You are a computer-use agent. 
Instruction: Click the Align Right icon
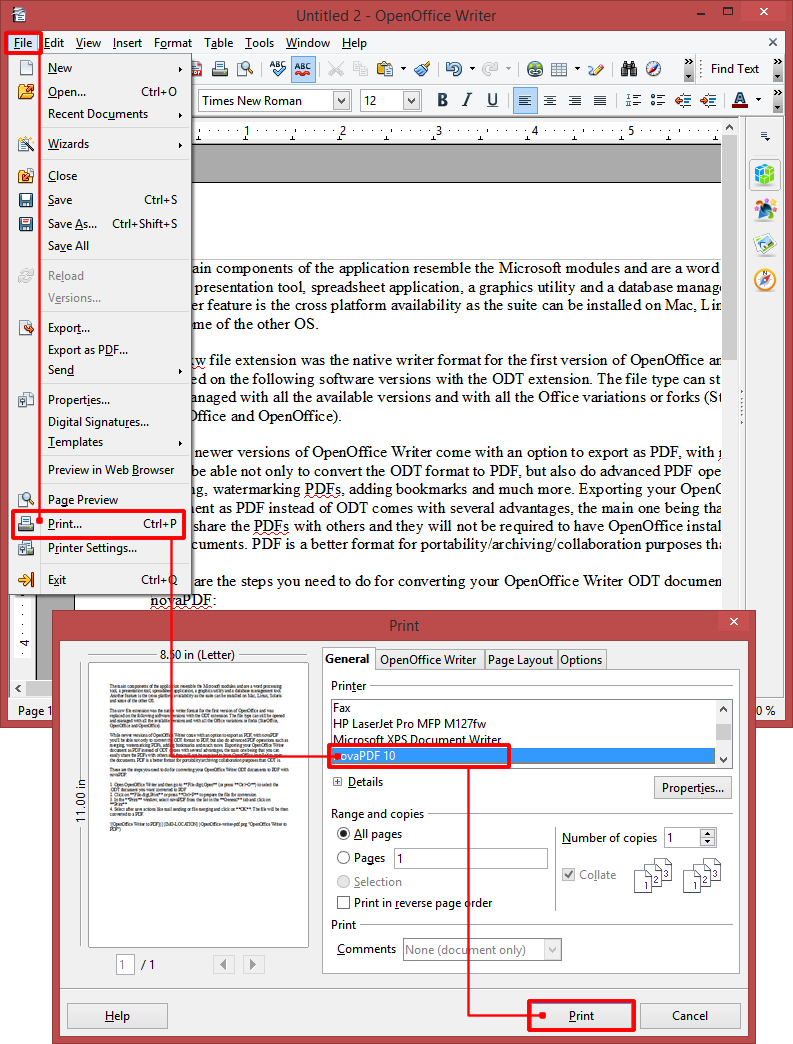pos(575,101)
